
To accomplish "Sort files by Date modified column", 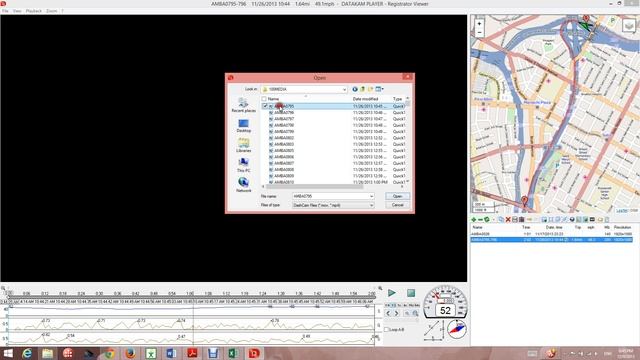I will point(365,99).
